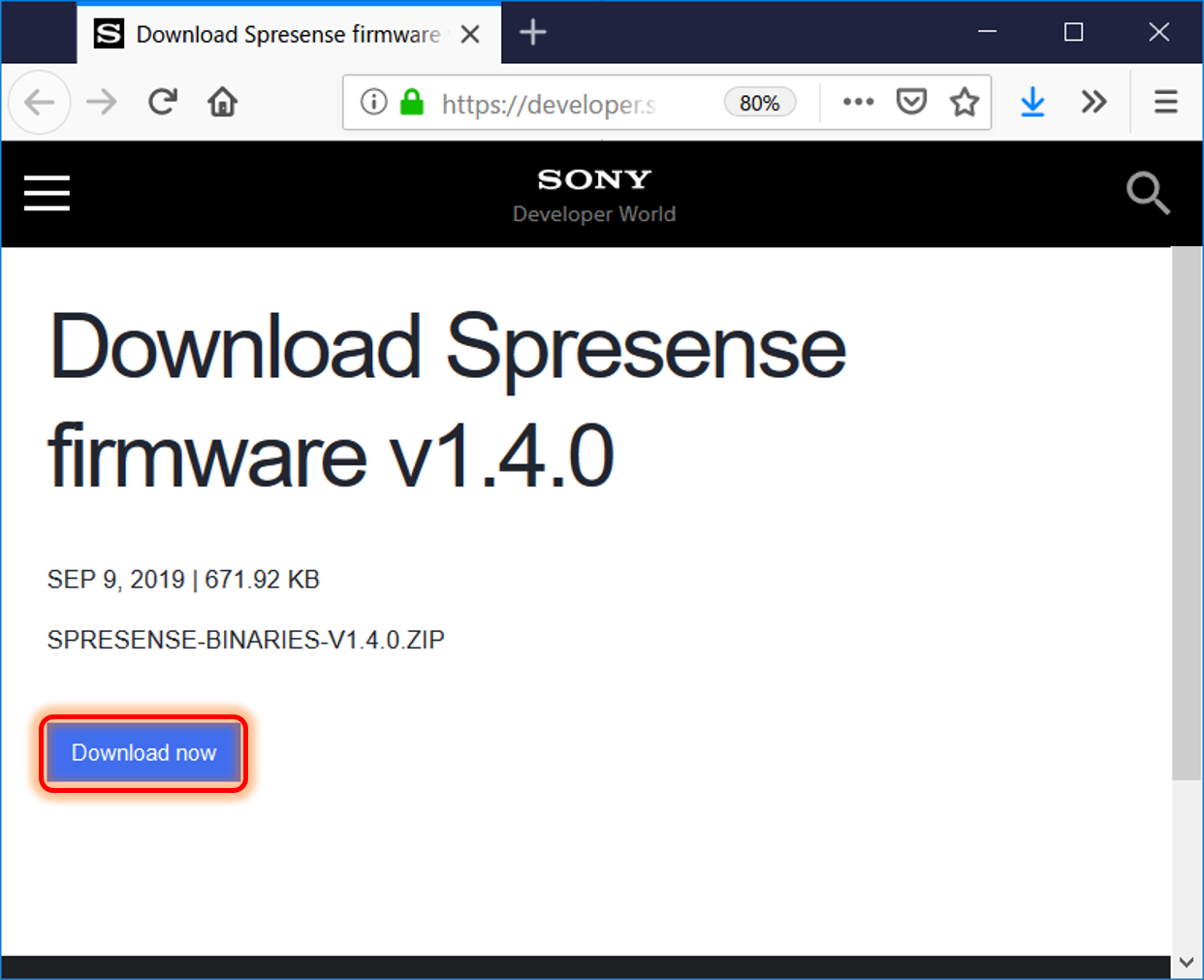Viewport: 1204px width, 980px height.
Task: Bookmark this page with the star
Action: (965, 102)
